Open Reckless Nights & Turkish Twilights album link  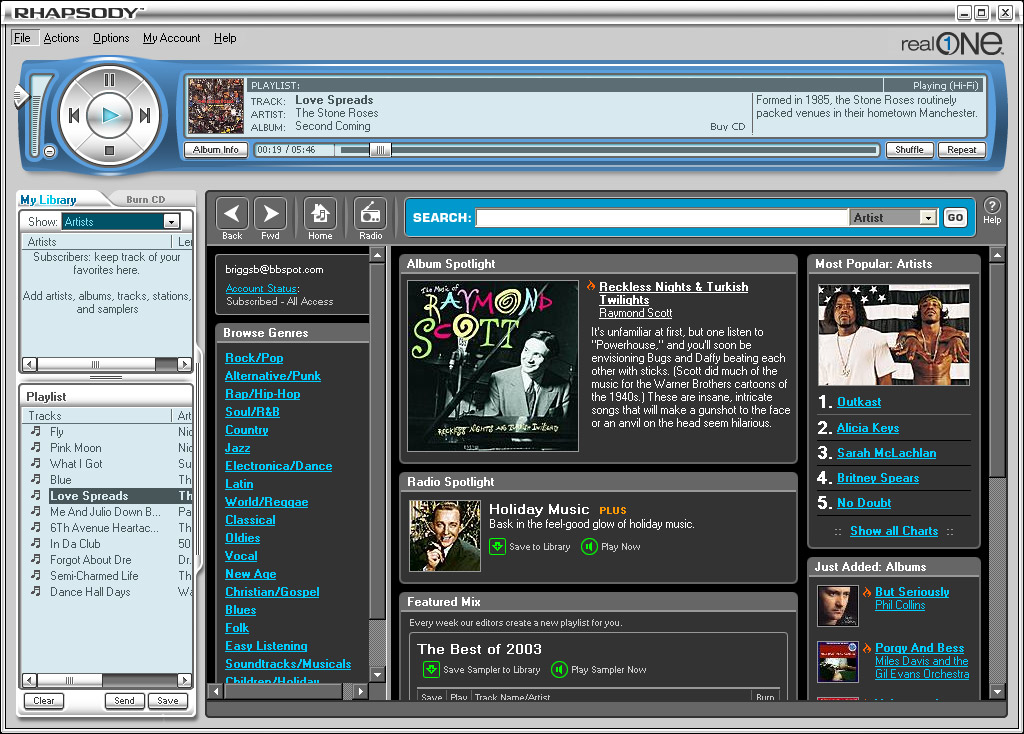[673, 293]
